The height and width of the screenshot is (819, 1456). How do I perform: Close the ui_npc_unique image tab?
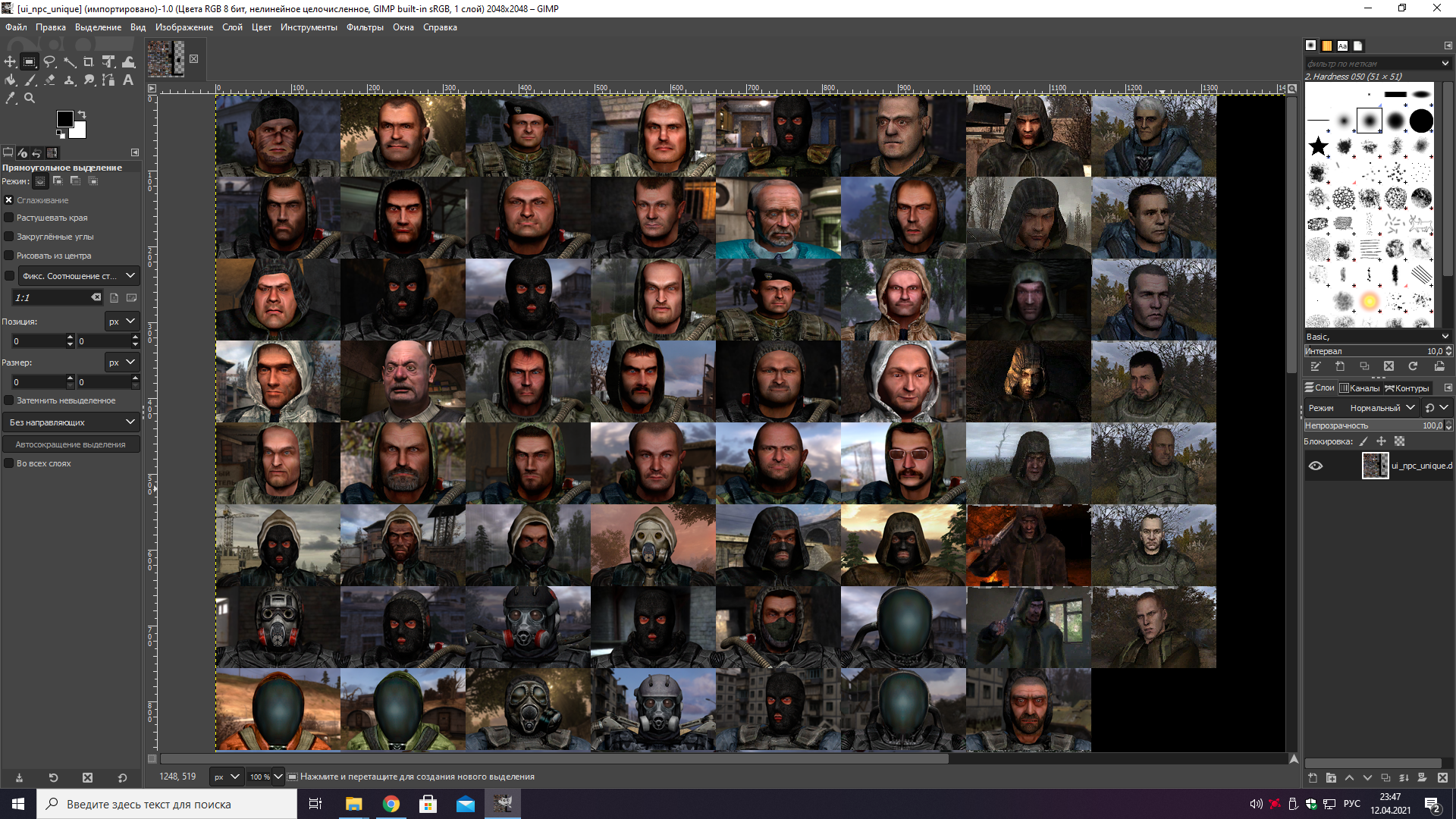coord(193,59)
